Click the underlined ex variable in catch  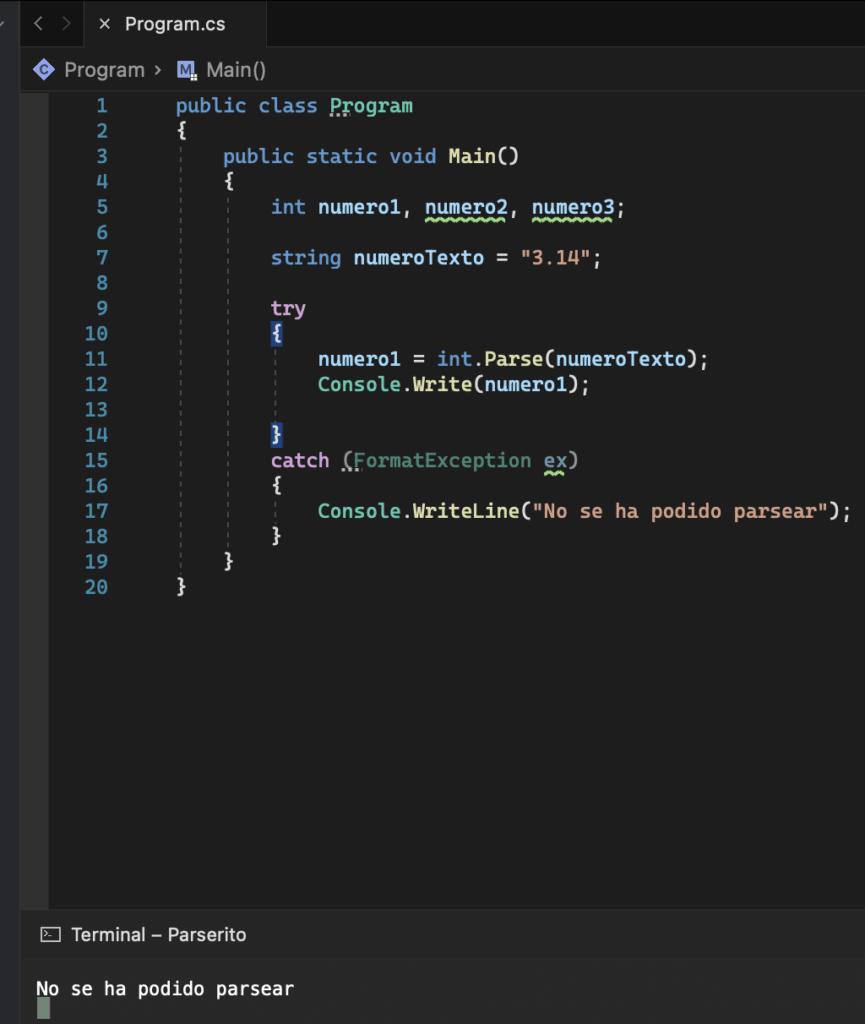(554, 460)
